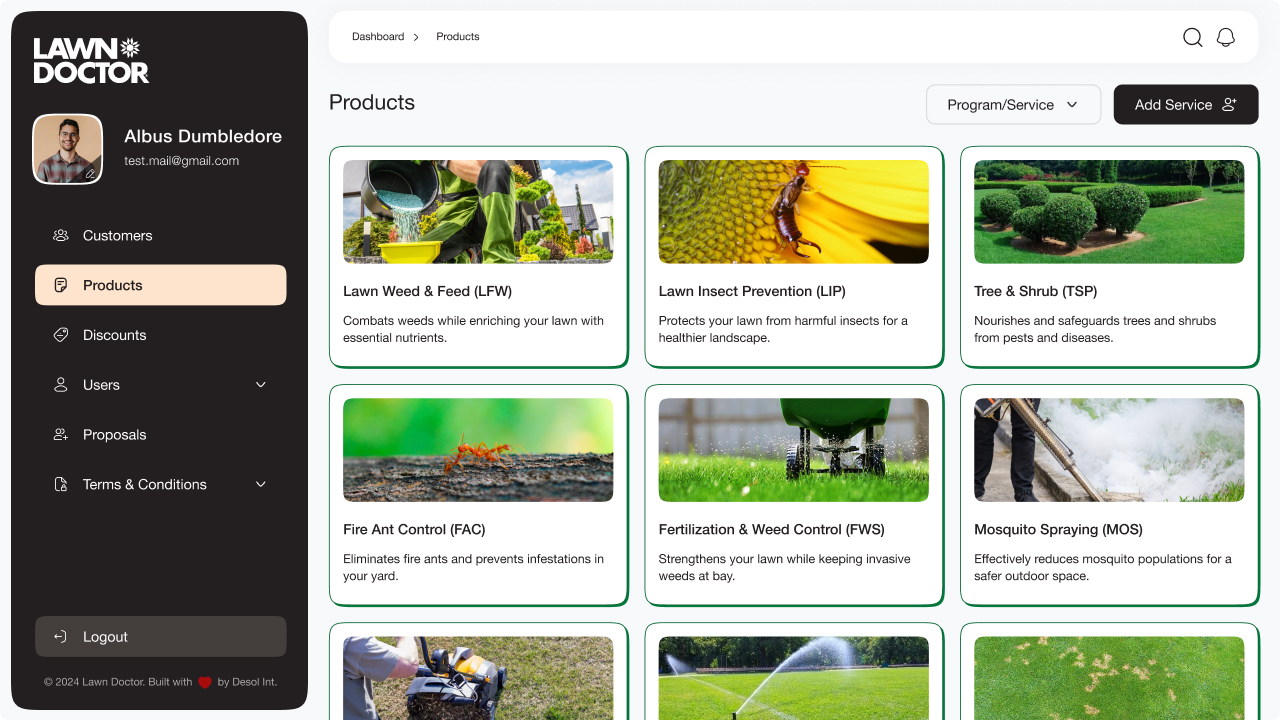Click the Discounts tag icon

tap(61, 335)
